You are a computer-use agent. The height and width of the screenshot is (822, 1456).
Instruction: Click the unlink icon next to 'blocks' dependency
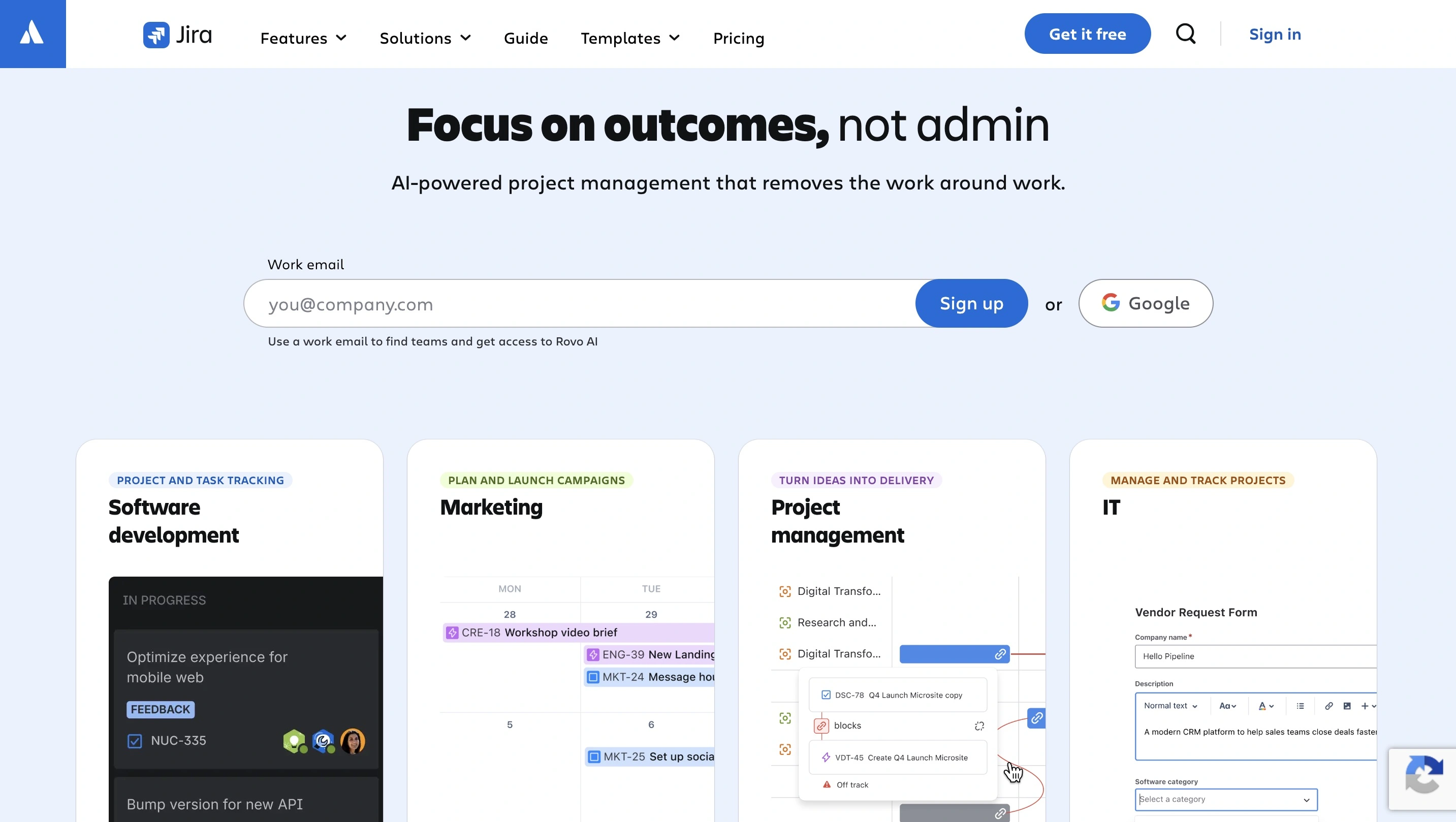[x=979, y=726]
